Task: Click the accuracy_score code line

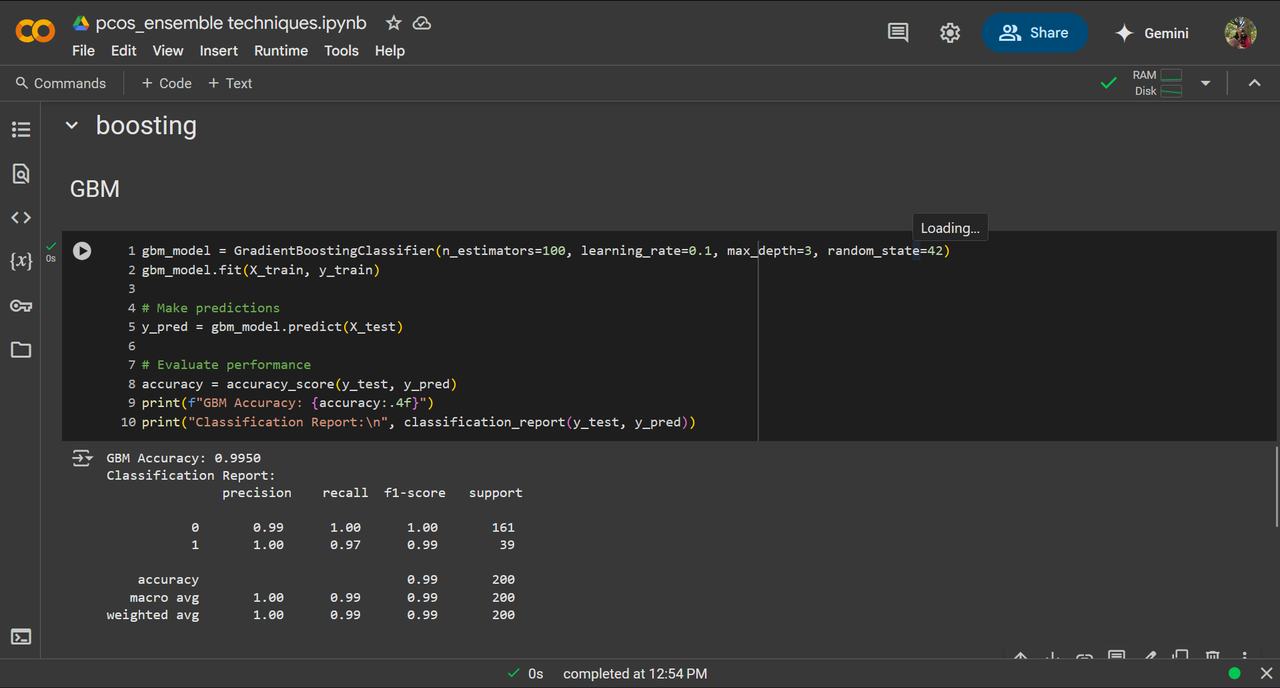Action: [299, 383]
